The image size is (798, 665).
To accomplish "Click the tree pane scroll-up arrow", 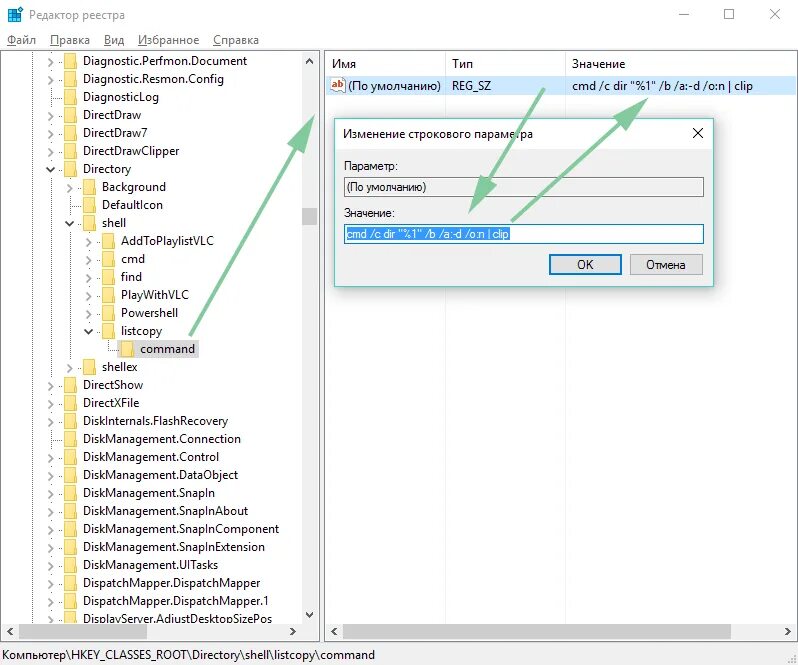I will point(309,61).
